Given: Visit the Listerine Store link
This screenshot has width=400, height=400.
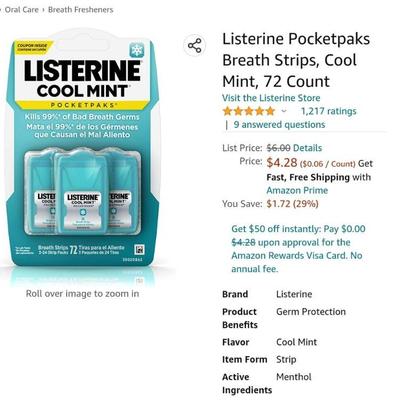Looking at the screenshot, I should coord(271,98).
